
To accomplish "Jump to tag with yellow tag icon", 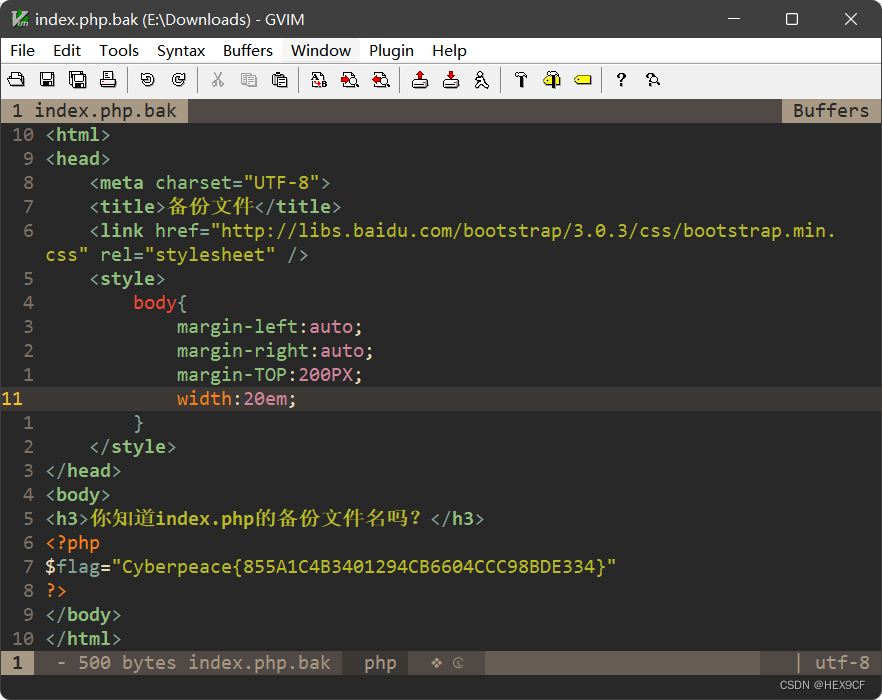I will [583, 80].
